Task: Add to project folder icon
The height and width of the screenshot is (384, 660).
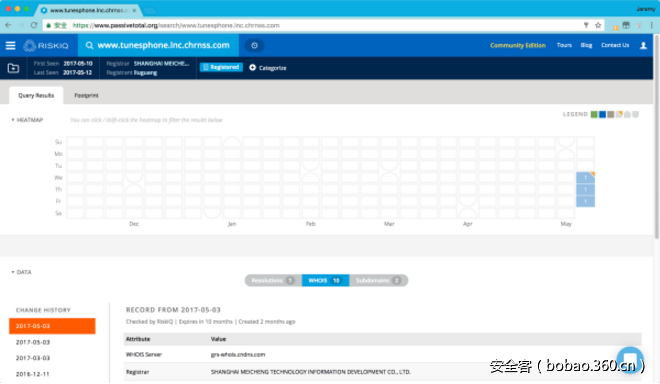Action: click(x=13, y=68)
